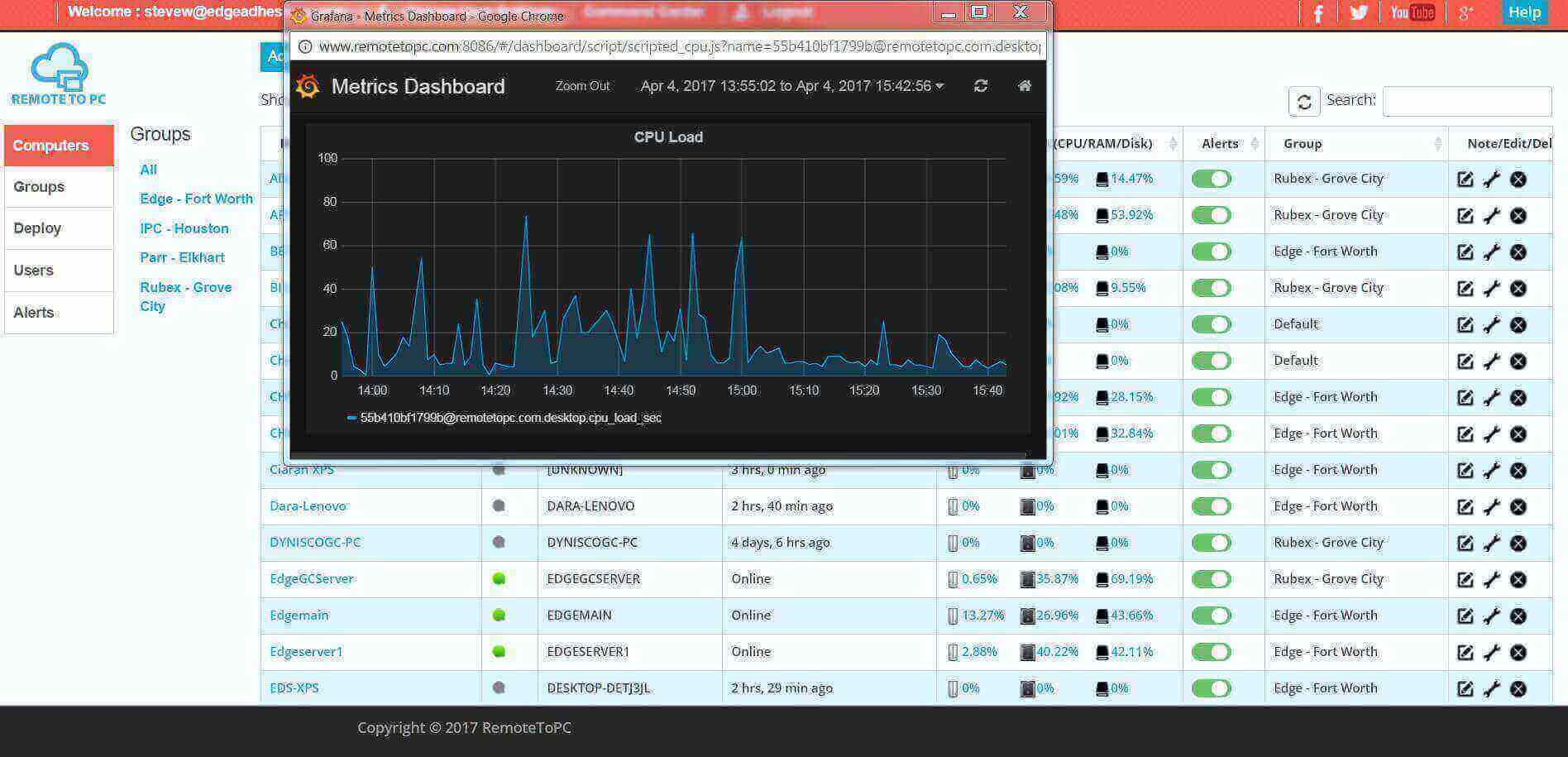1568x757 pixels.
Task: Toggle alerts switch in first Rubex row
Action: click(x=1212, y=179)
